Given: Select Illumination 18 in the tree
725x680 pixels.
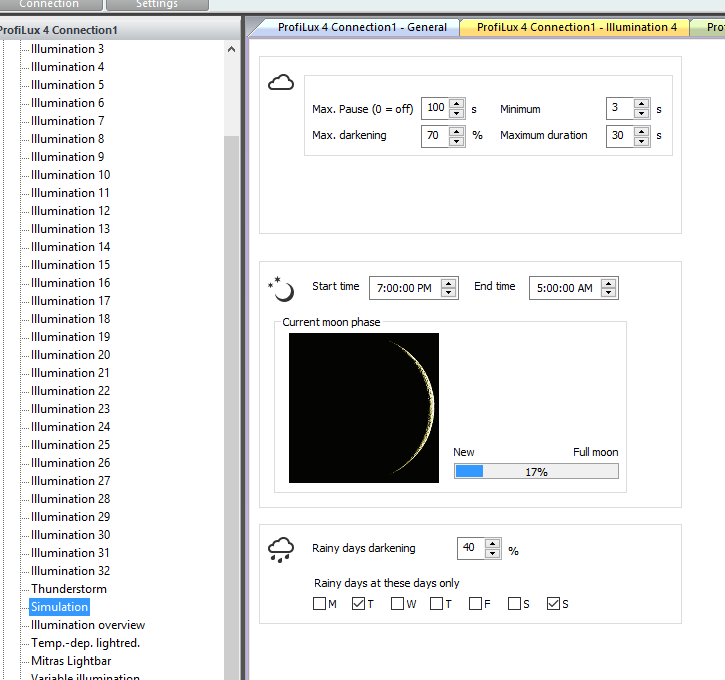Looking at the screenshot, I should coord(70,319).
